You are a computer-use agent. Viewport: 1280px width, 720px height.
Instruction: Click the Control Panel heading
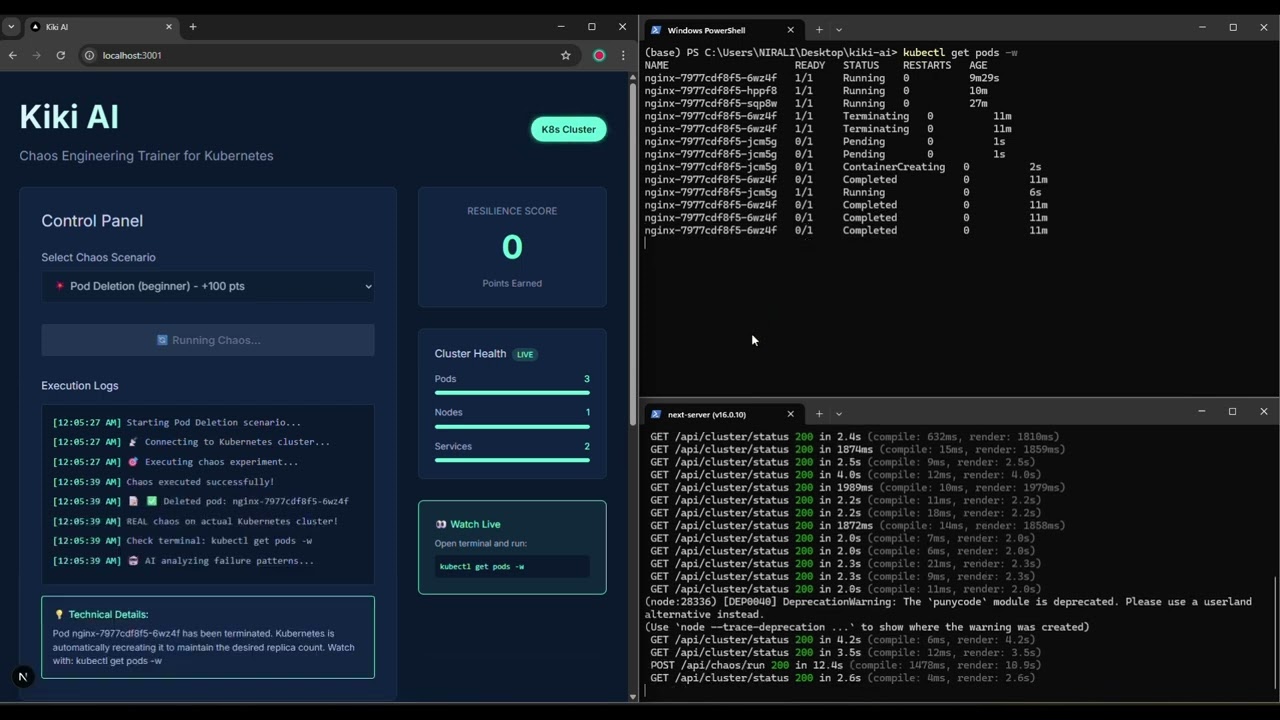pyautogui.click(x=92, y=221)
